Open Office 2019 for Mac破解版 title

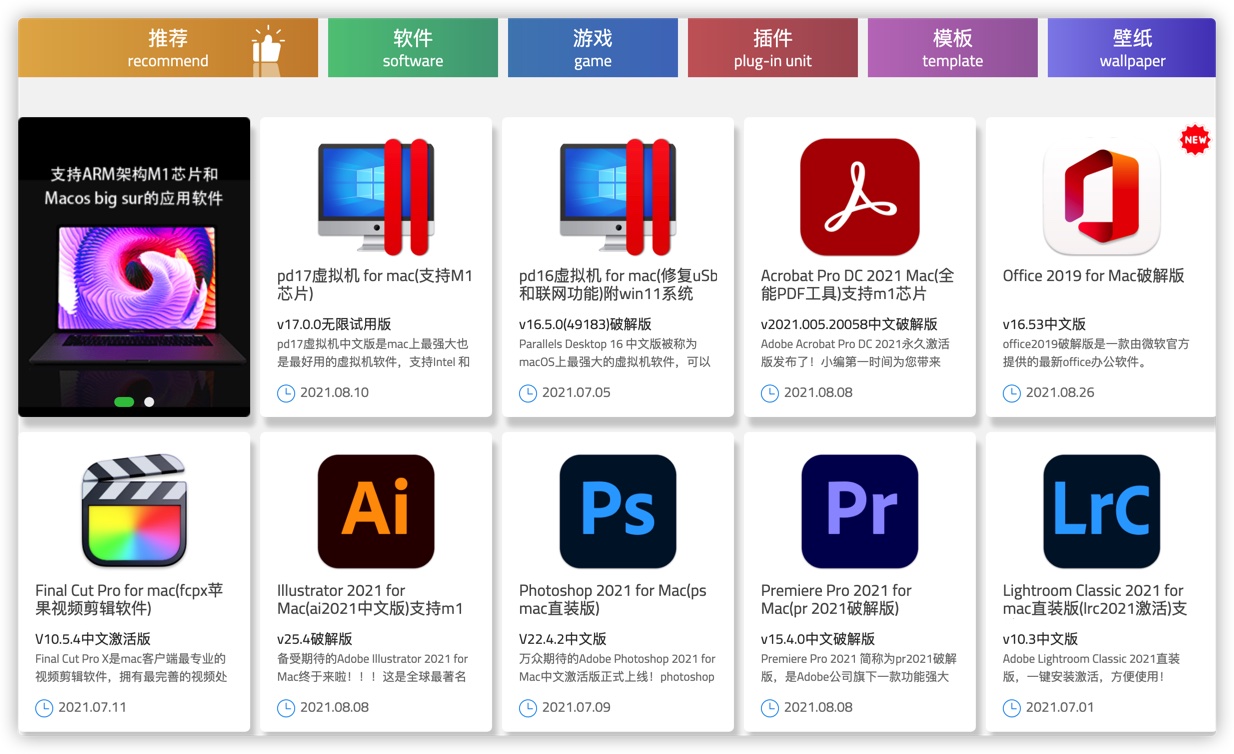pyautogui.click(x=1093, y=276)
